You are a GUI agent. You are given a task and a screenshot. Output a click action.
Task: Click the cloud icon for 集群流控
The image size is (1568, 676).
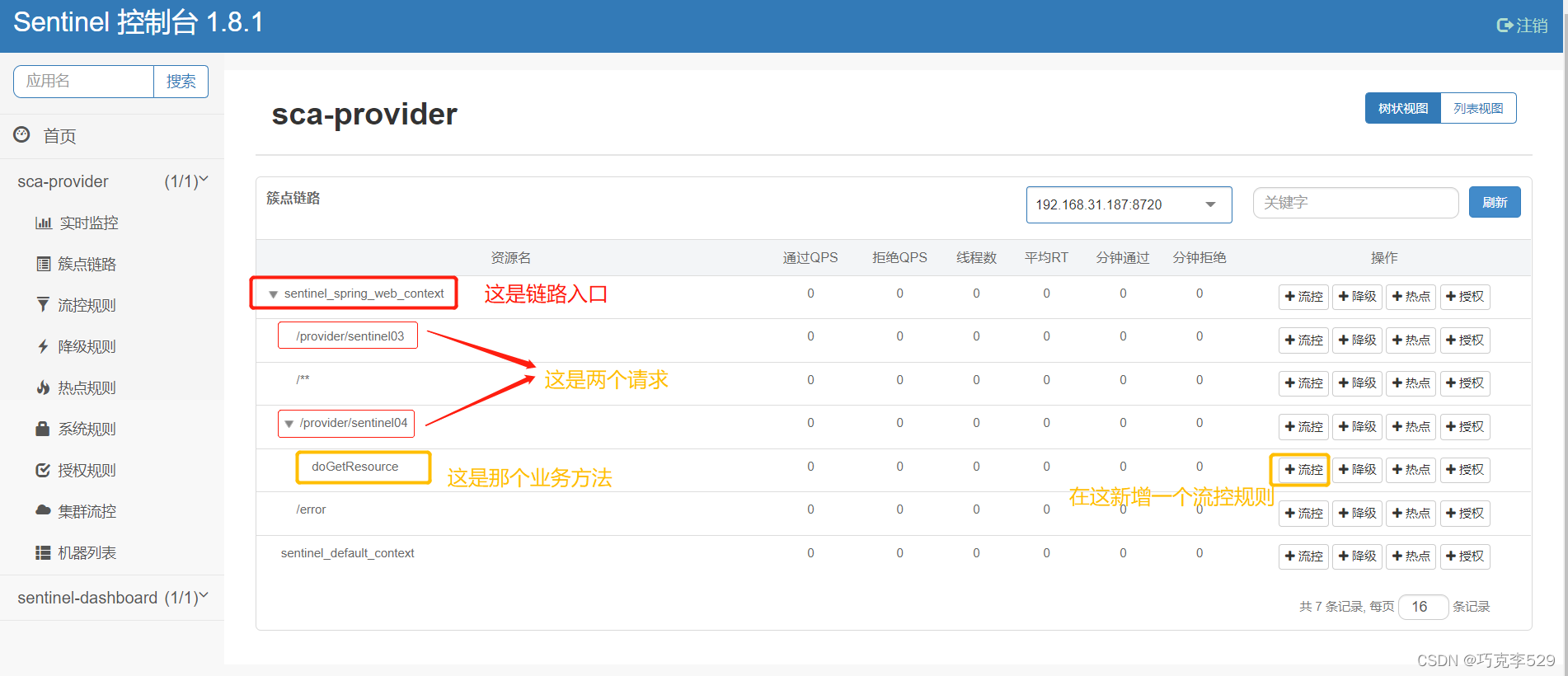click(x=43, y=510)
